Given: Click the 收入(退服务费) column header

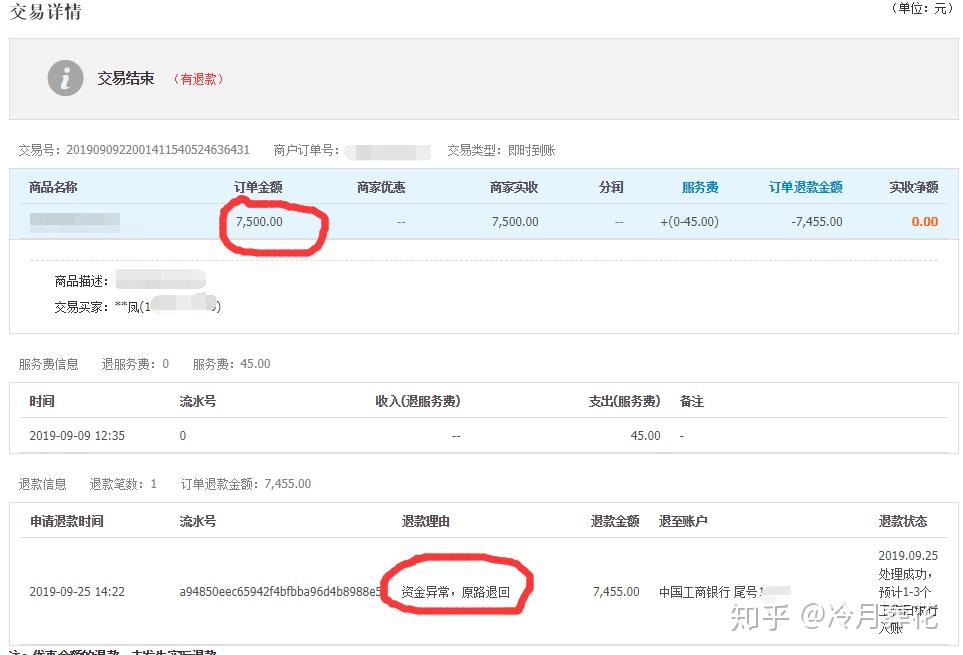Looking at the screenshot, I should tap(418, 401).
